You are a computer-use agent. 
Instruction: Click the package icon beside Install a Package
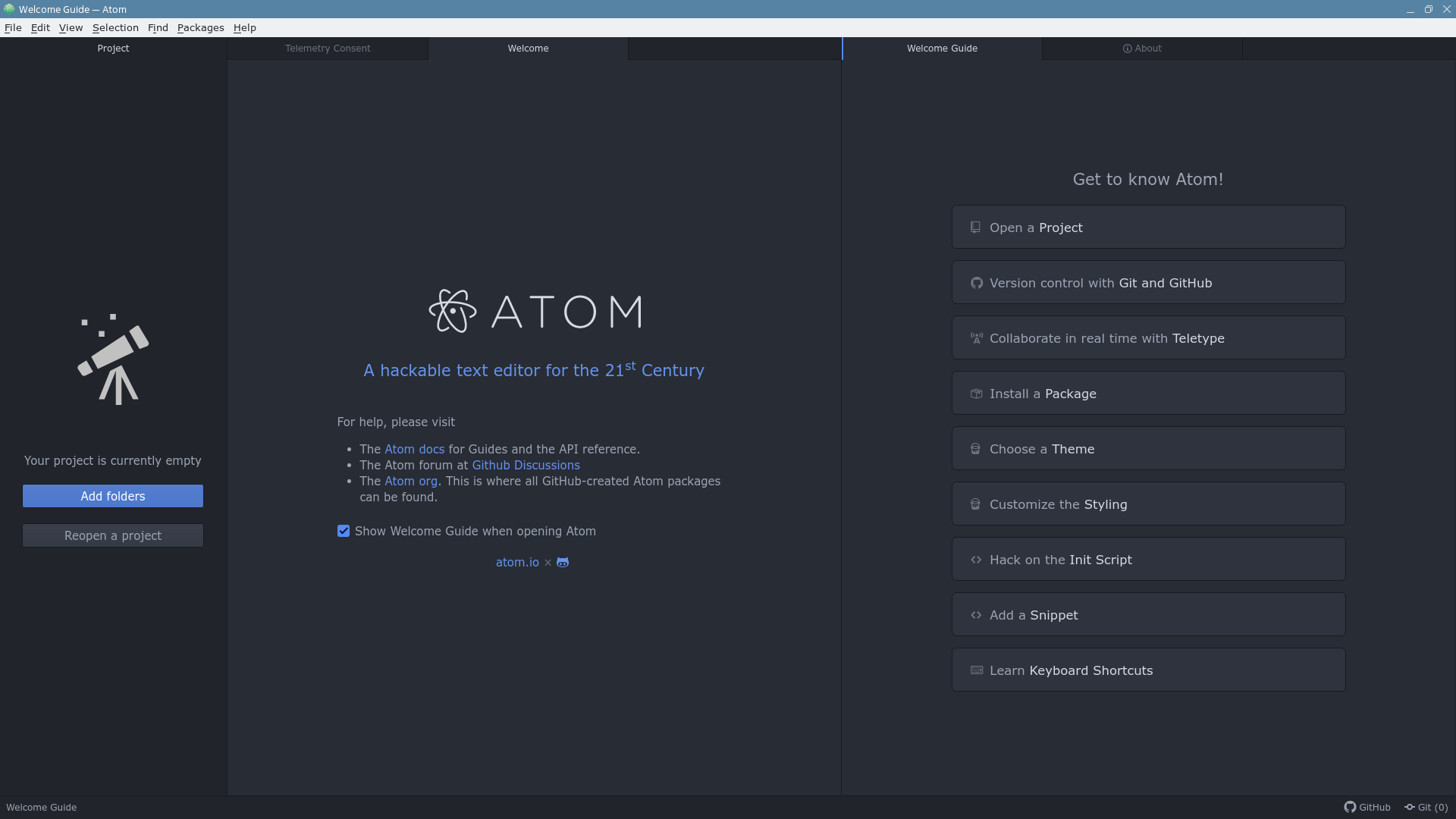(977, 394)
